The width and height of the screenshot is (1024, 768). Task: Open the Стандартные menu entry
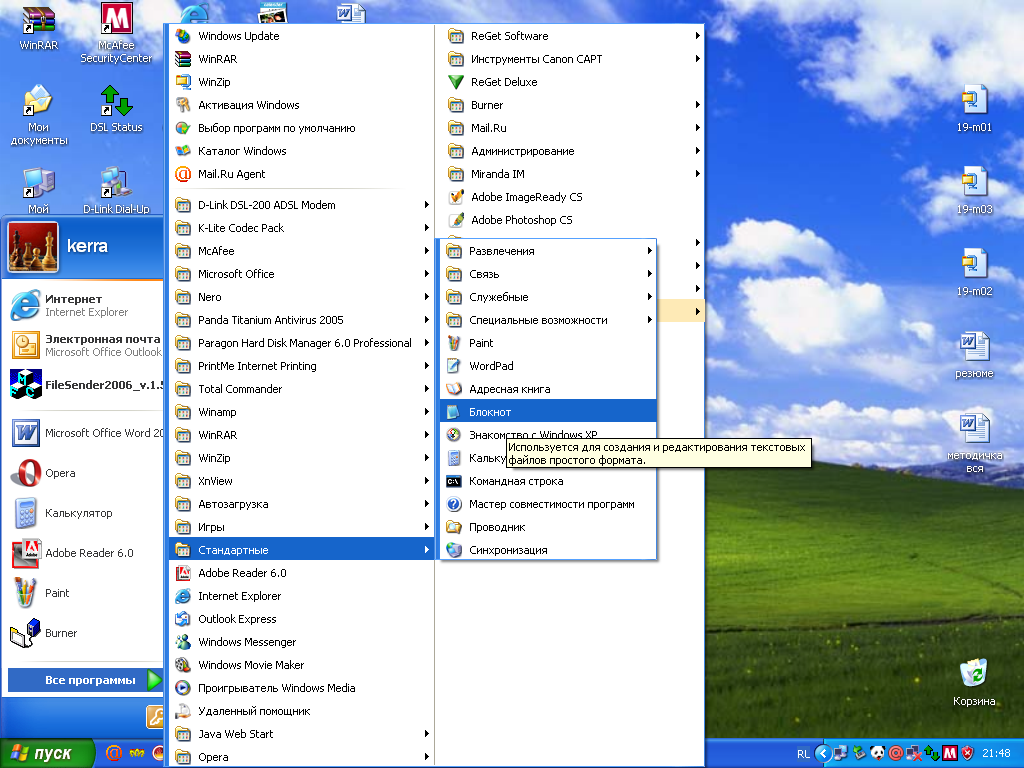pyautogui.click(x=301, y=550)
